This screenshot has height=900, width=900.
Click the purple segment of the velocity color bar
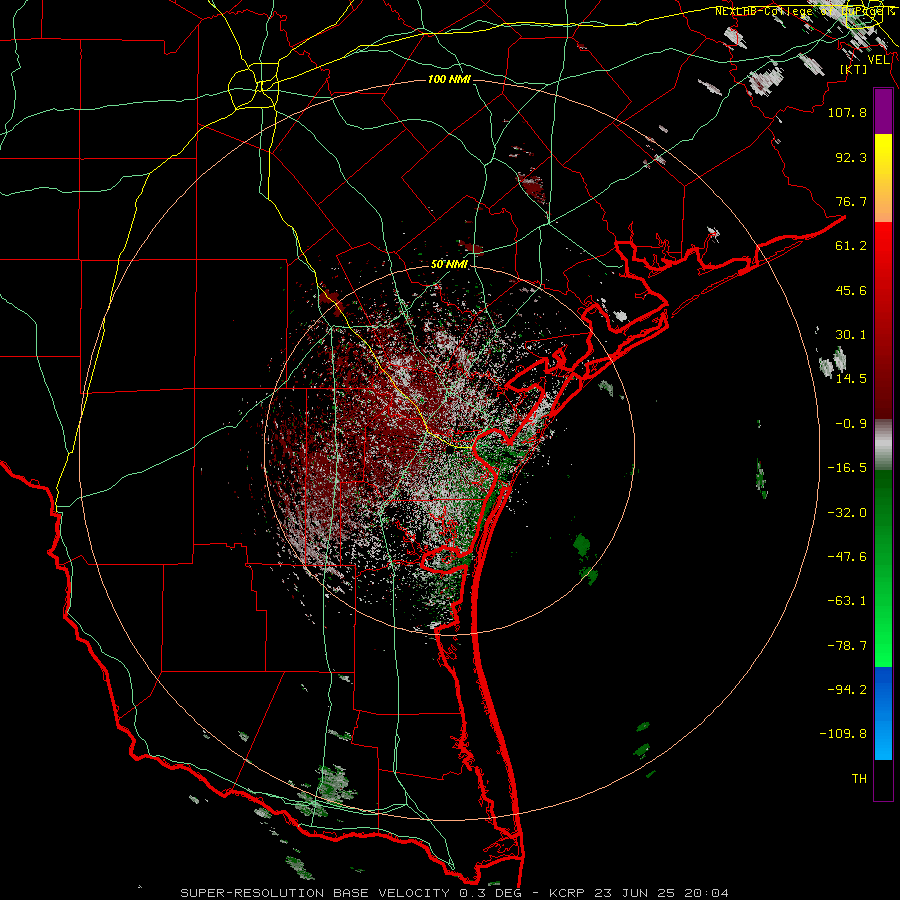tap(883, 111)
